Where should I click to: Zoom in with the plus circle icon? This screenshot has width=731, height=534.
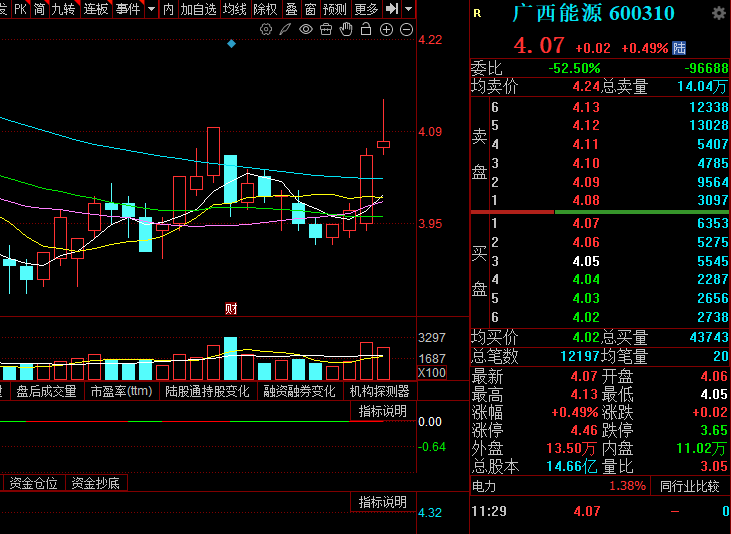(x=386, y=29)
